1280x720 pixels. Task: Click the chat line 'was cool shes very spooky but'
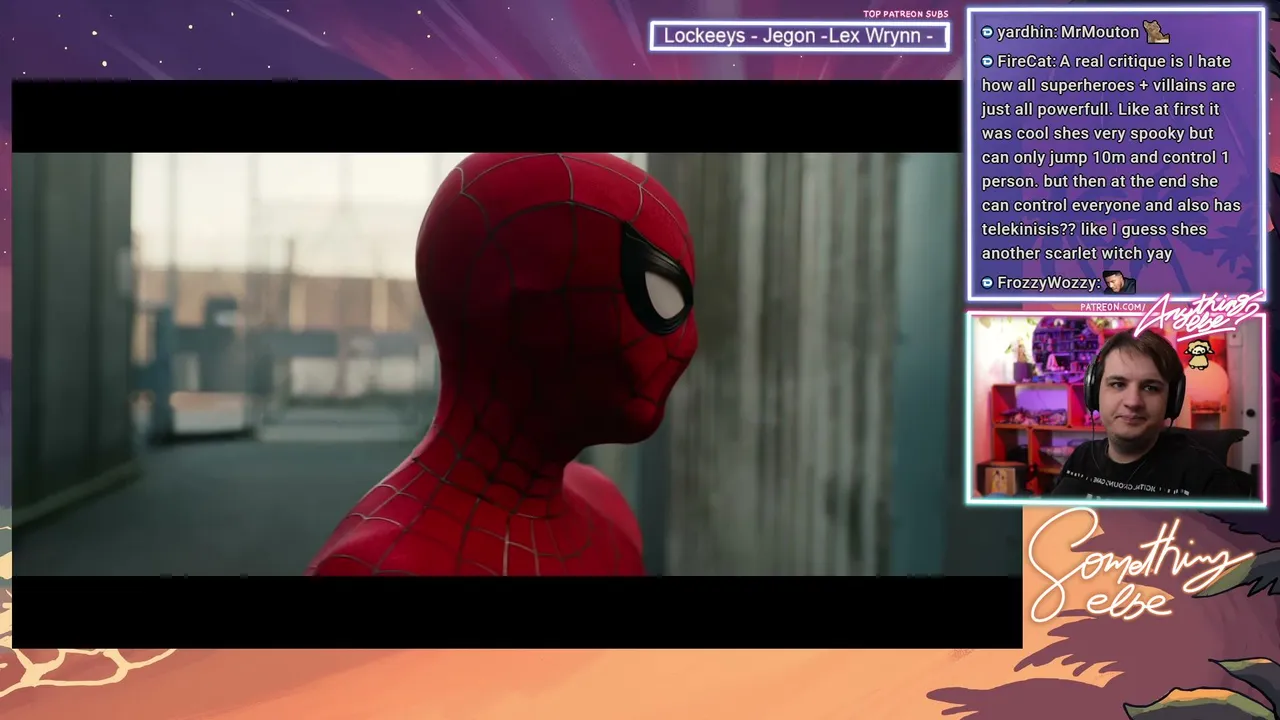[1097, 134]
